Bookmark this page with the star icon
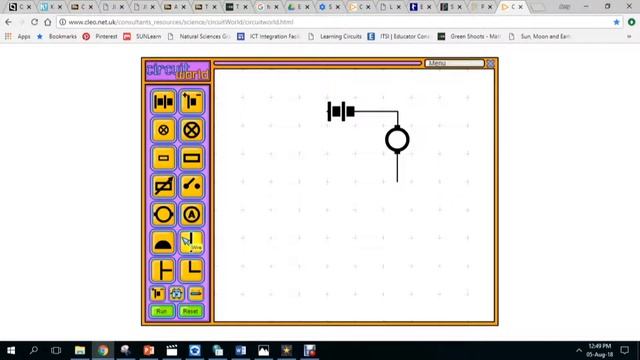This screenshot has height=360, width=640. pyautogui.click(x=616, y=22)
